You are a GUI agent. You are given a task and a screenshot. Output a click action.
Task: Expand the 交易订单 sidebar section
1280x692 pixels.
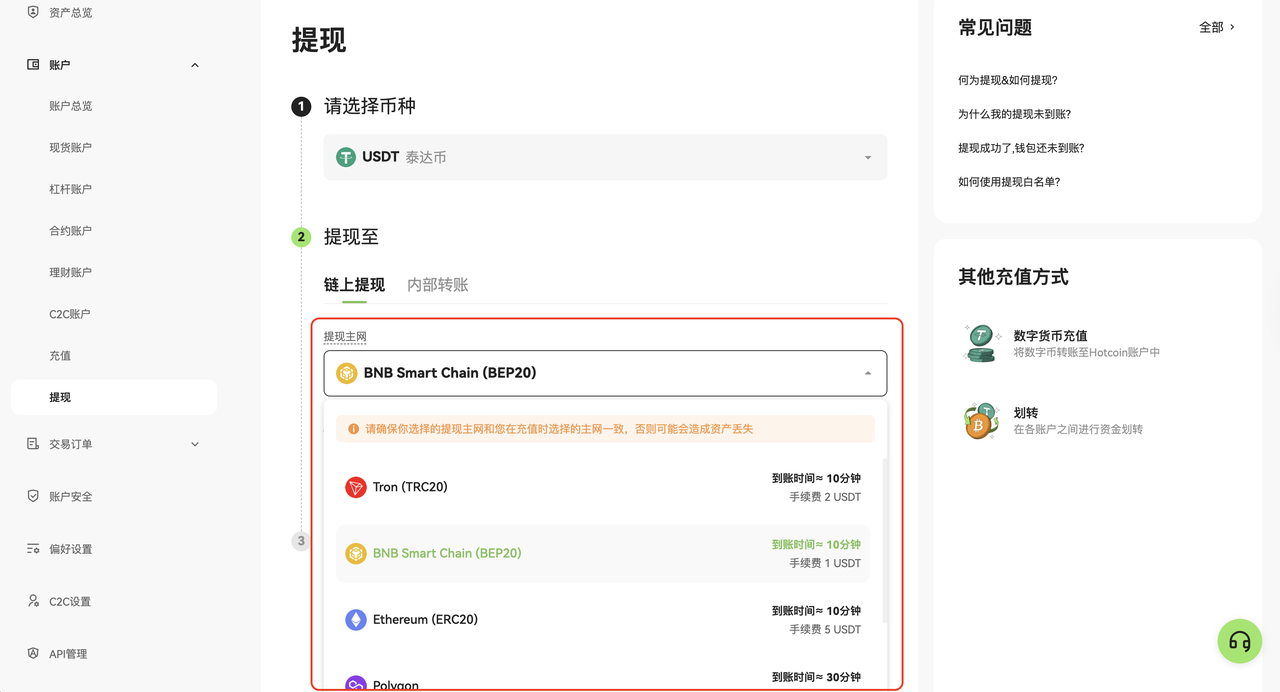pos(194,444)
